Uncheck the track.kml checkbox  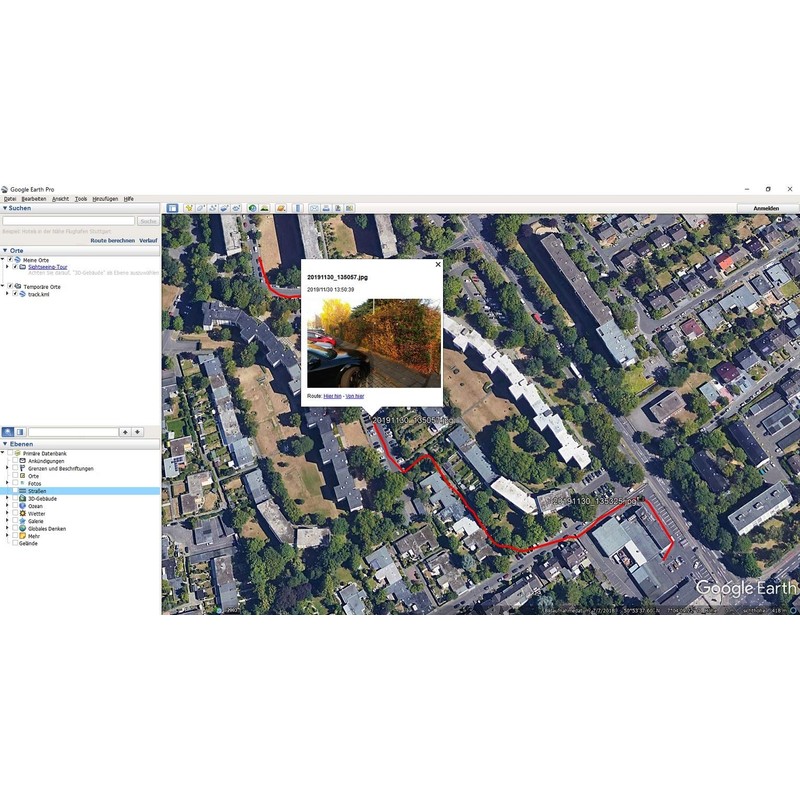pos(15,294)
